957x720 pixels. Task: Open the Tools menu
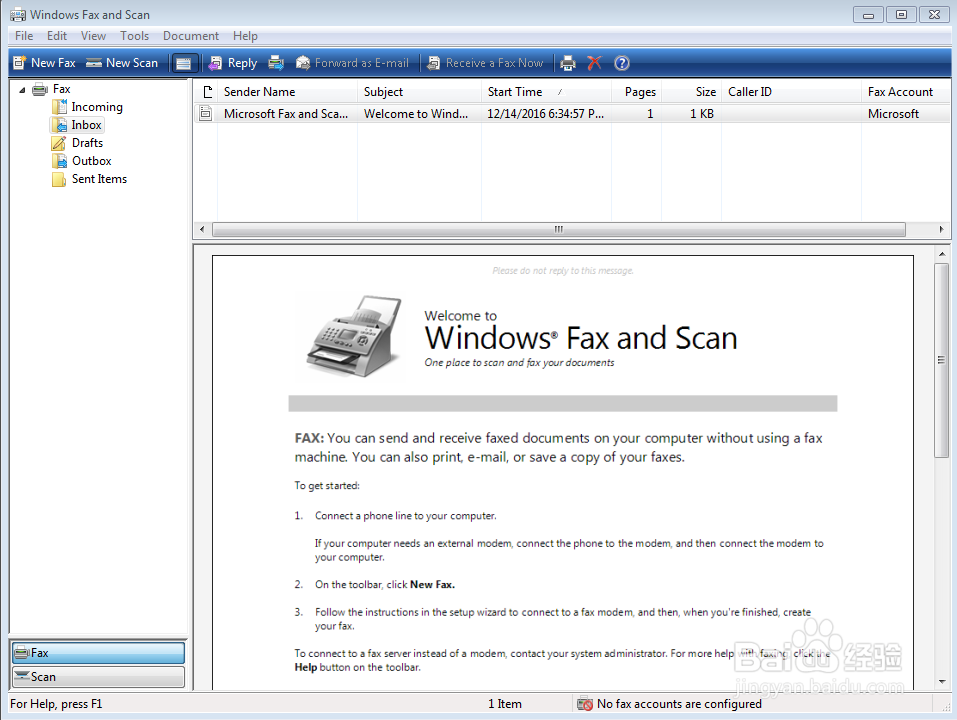[134, 36]
